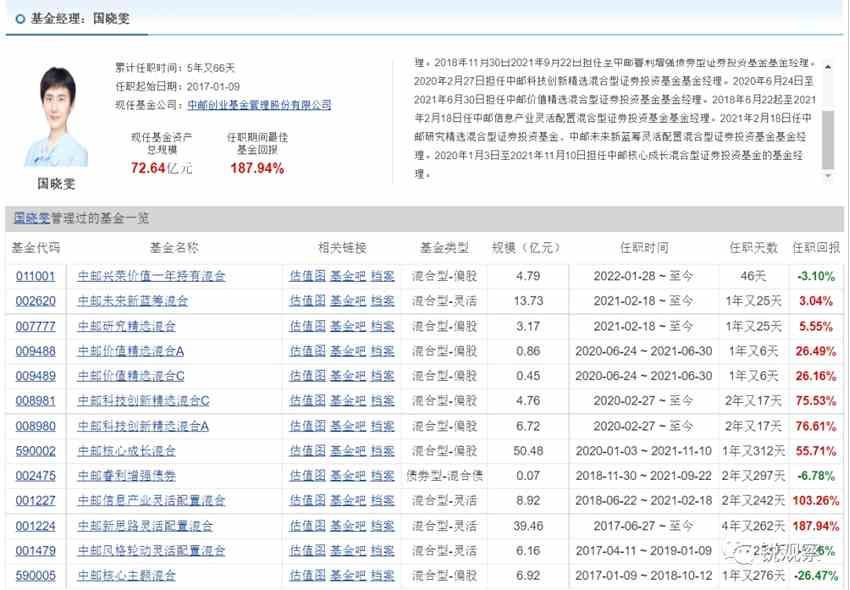The image size is (850, 590).
Task: Click the biography scrollbar thumb
Action: 828,140
